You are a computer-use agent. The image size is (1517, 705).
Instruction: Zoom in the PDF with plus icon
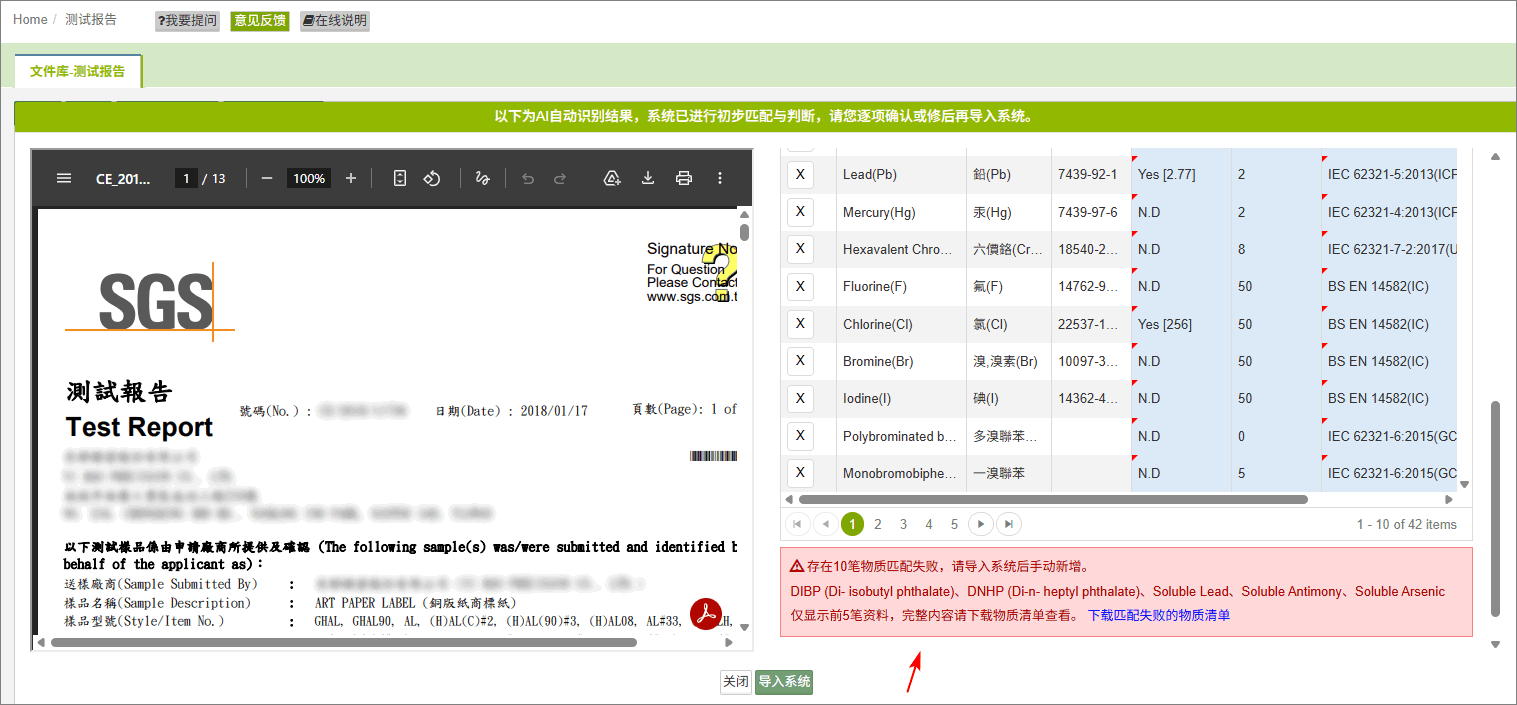tap(351, 178)
